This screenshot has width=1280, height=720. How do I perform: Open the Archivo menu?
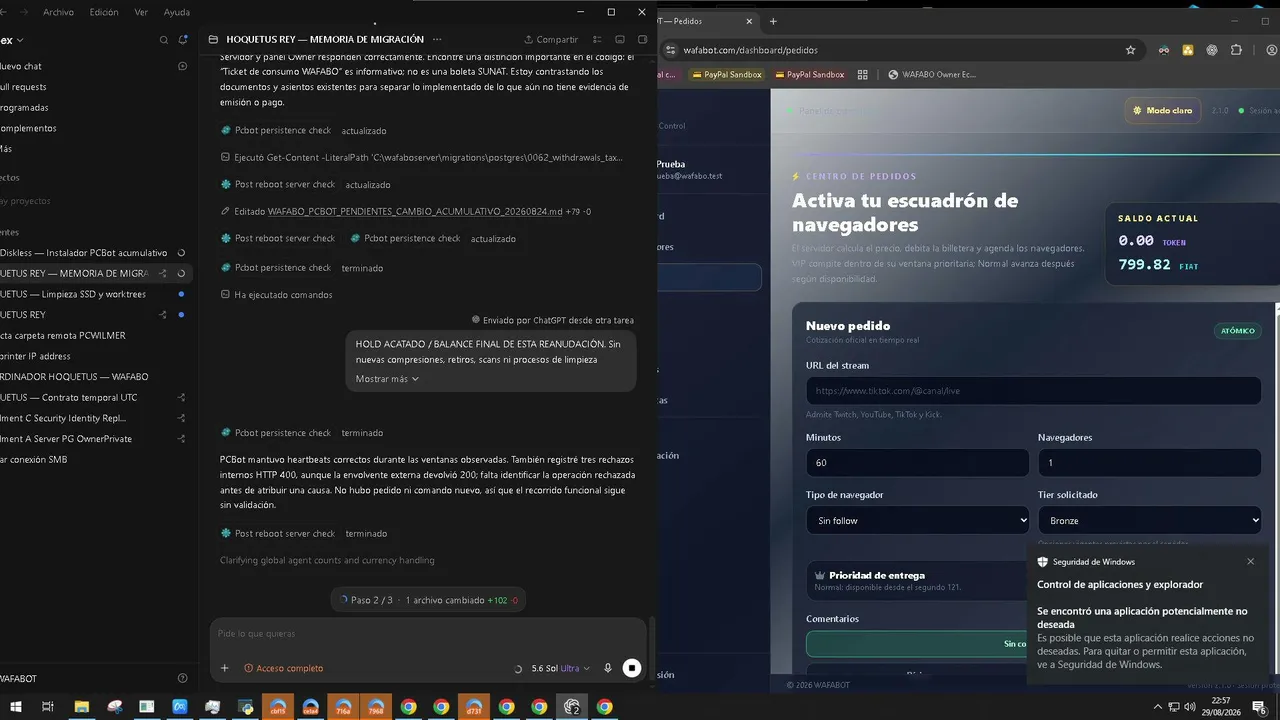59,12
